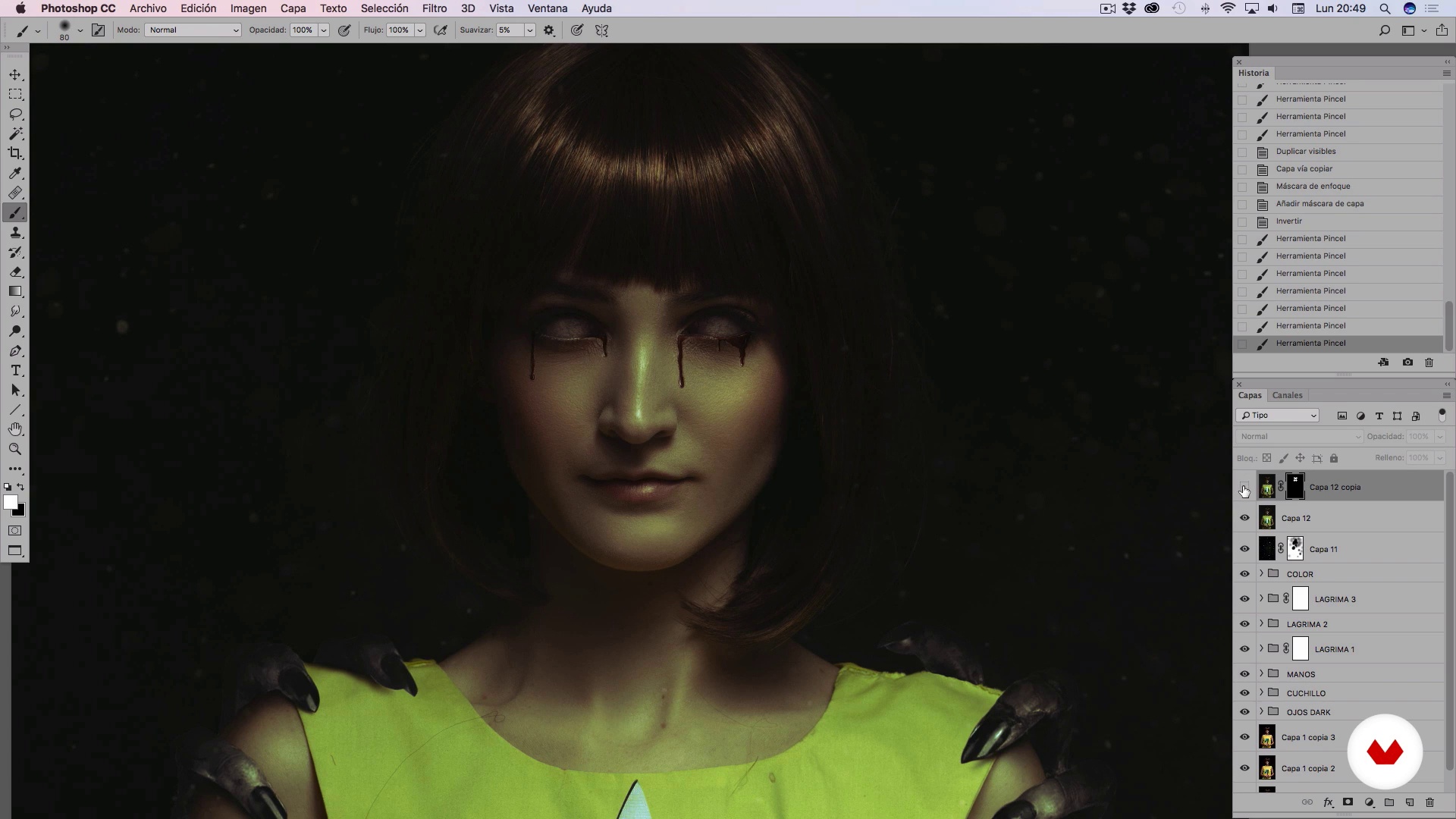Create new group folder icon
Screen dimensions: 1456x819
(1389, 802)
